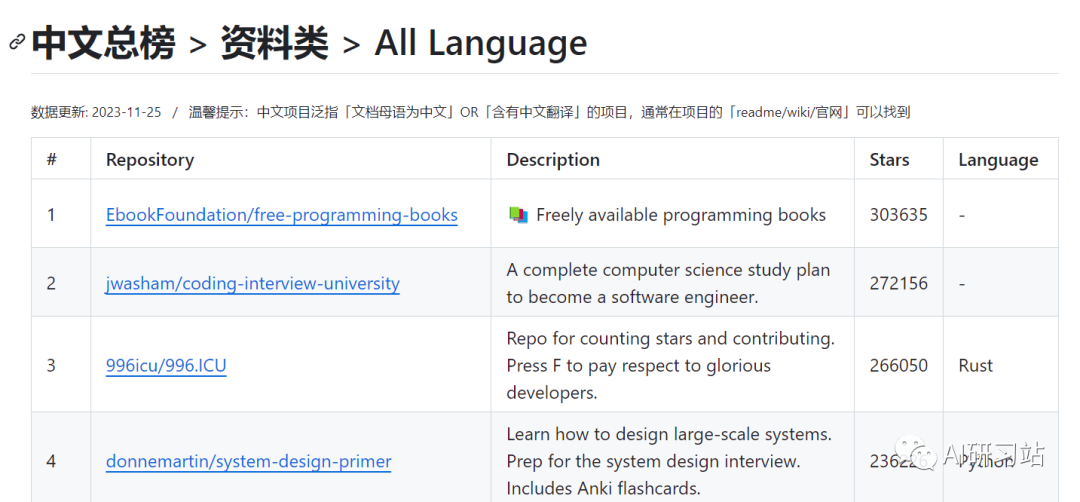
Task: Select the star count 266050
Action: 898,365
